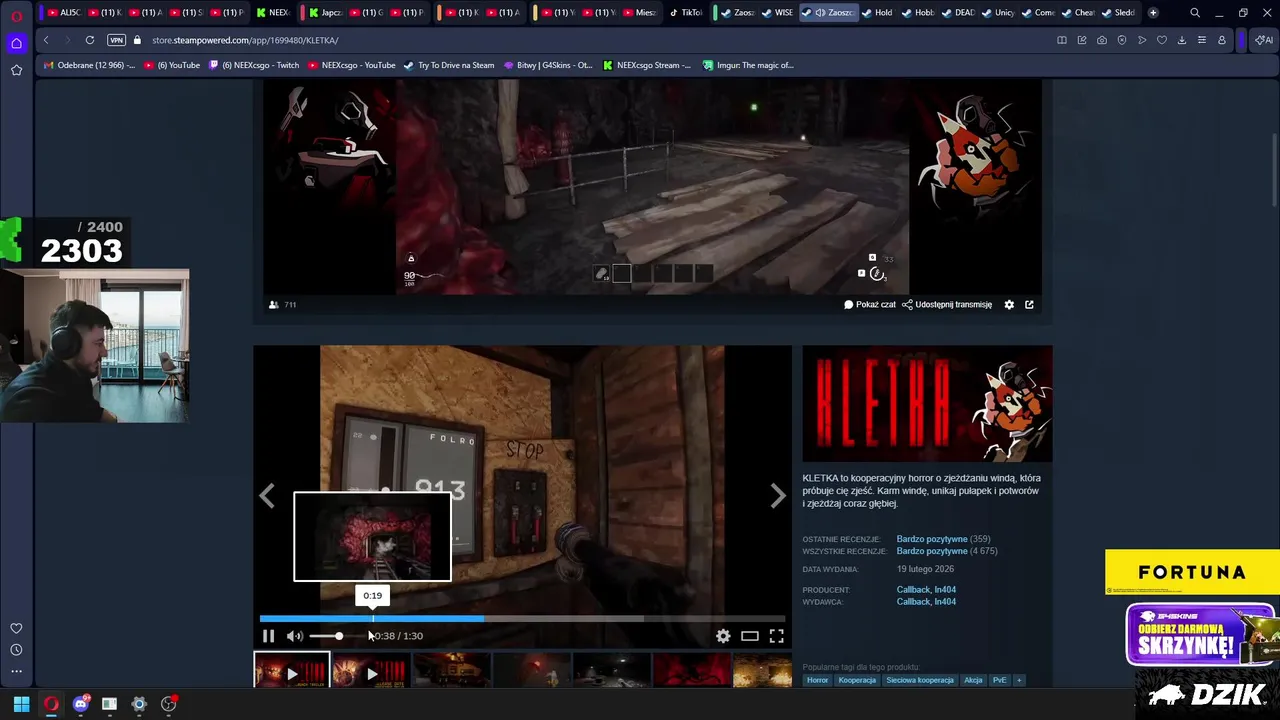Open (6) YouTube bookmark

(172, 65)
